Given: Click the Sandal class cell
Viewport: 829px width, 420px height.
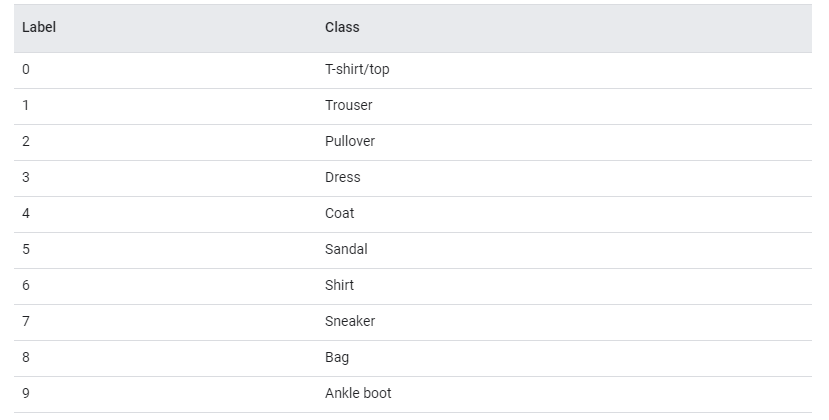Looking at the screenshot, I should pos(346,249).
